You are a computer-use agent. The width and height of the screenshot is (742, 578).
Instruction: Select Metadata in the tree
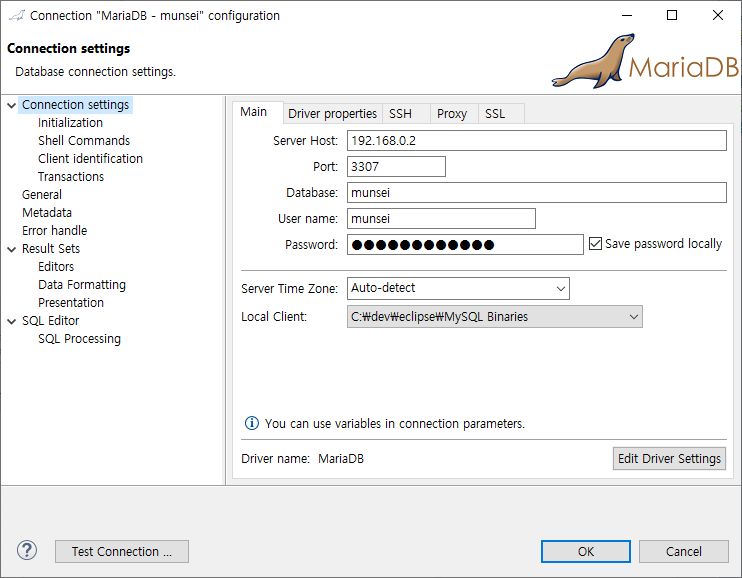point(47,213)
